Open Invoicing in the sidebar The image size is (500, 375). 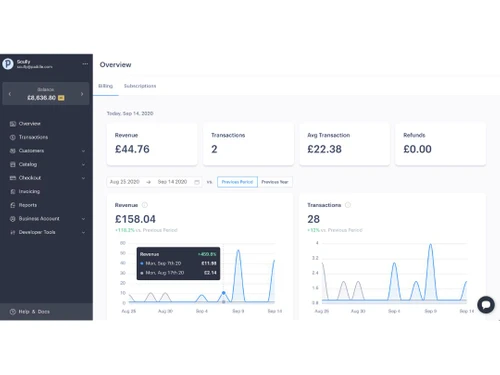click(29, 192)
